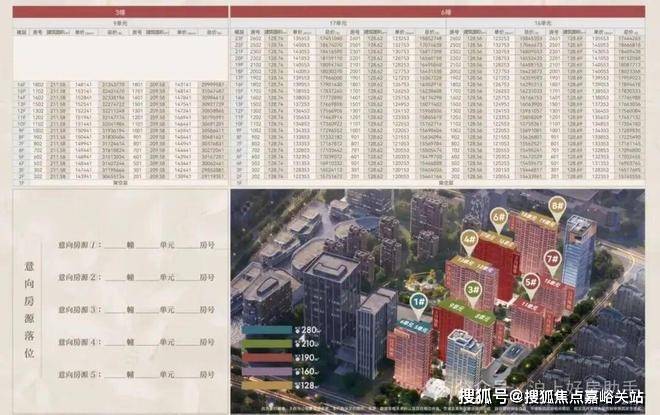Click the yellow 128㎡ legend swatch
This screenshot has width=660, height=415.
268,385
